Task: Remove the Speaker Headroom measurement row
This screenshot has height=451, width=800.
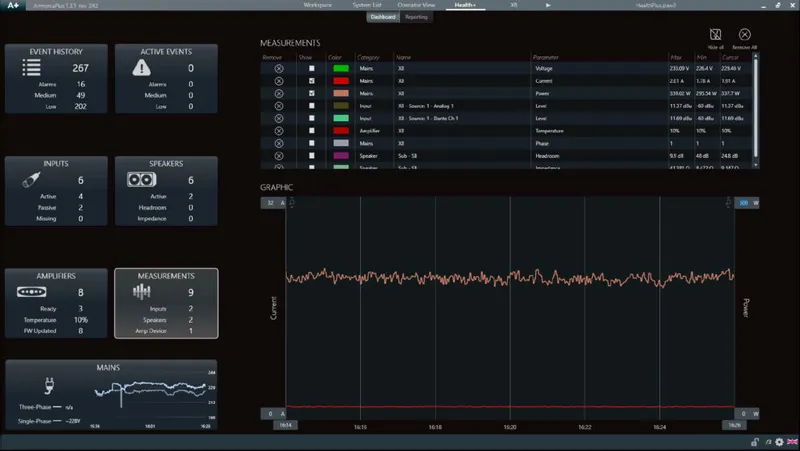Action: (279, 156)
